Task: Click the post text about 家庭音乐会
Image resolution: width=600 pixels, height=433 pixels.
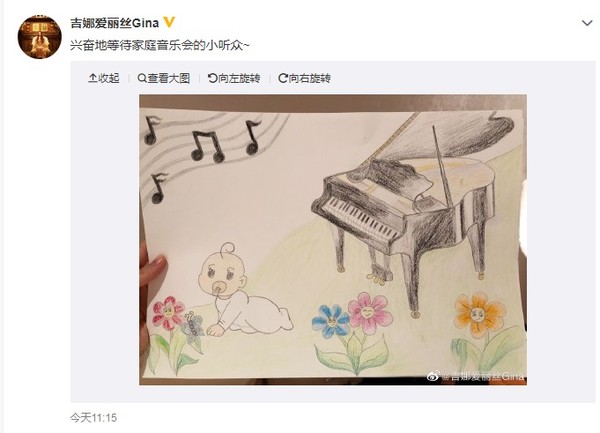Action: [160, 46]
